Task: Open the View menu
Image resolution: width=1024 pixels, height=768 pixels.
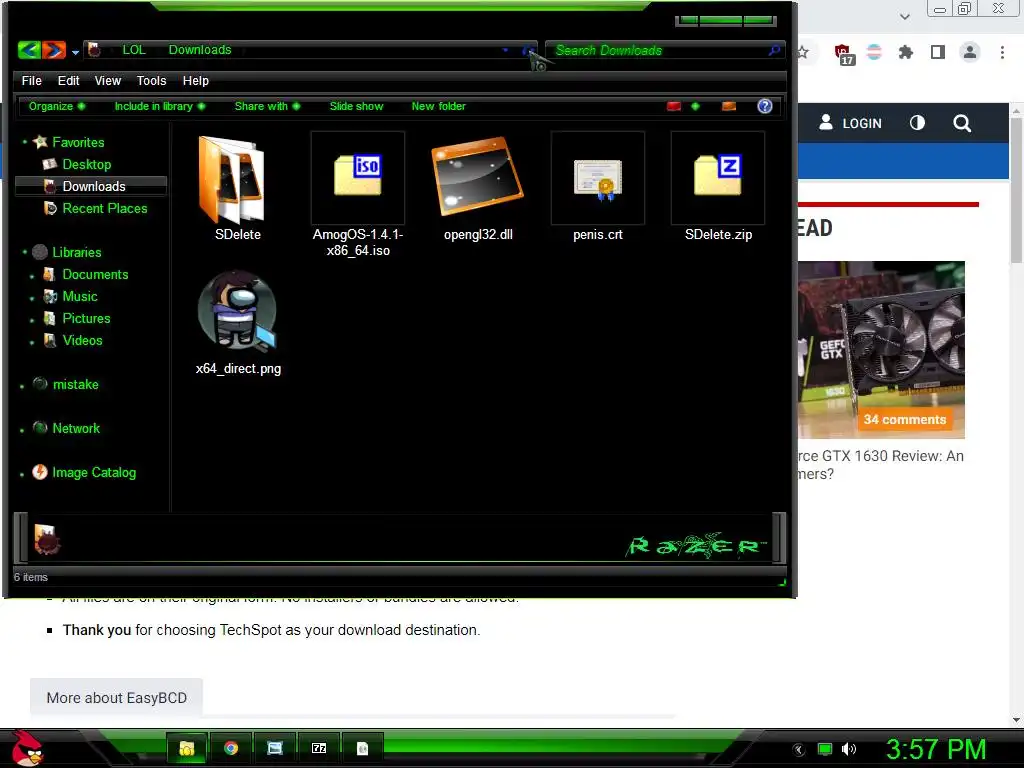Action: coord(108,80)
